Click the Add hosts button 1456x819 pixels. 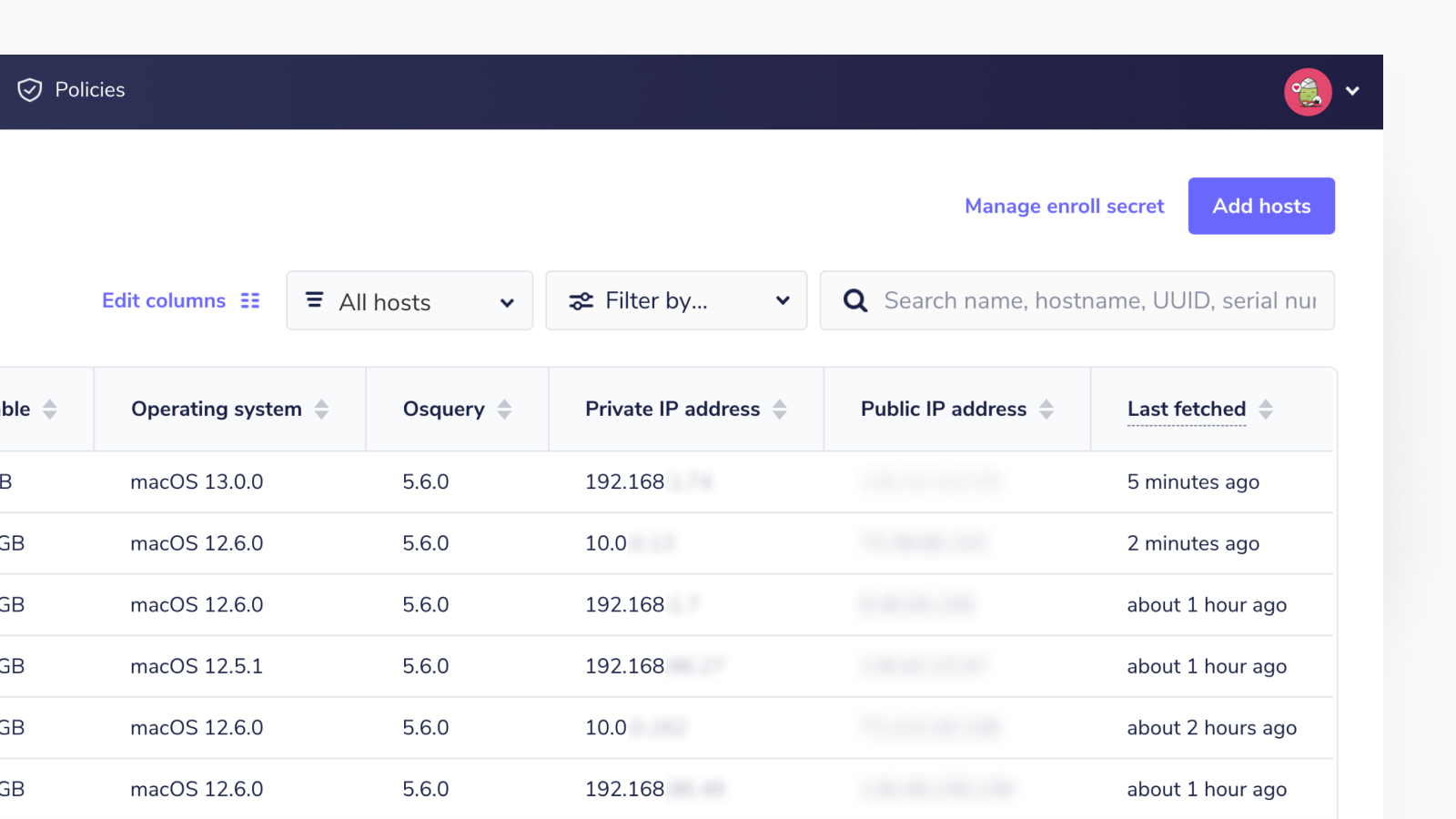(1261, 206)
